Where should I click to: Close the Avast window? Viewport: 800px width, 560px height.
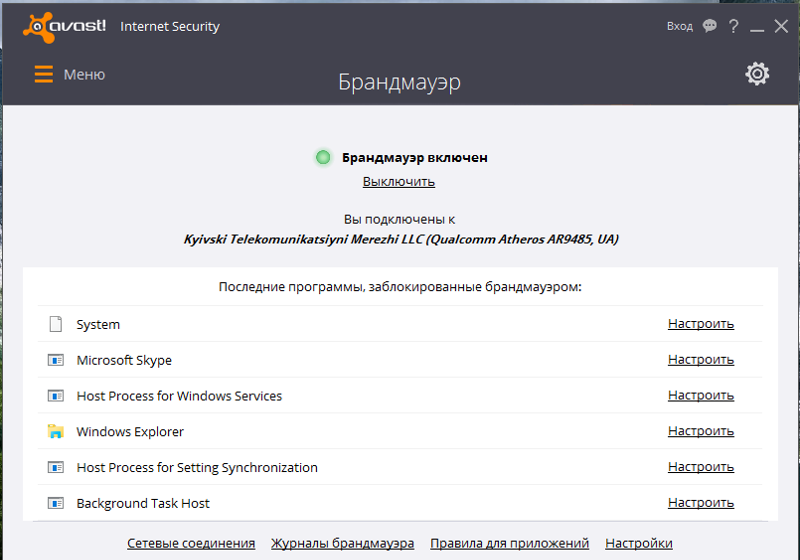781,26
